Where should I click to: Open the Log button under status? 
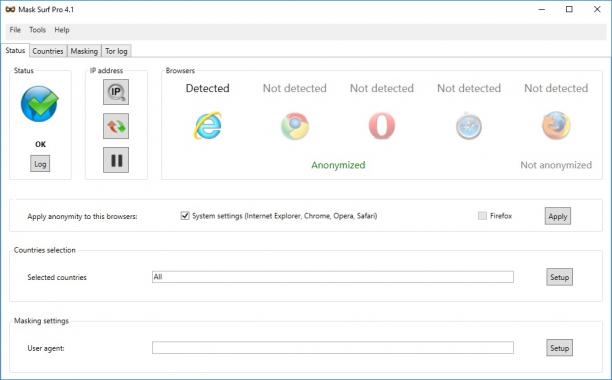[x=40, y=164]
